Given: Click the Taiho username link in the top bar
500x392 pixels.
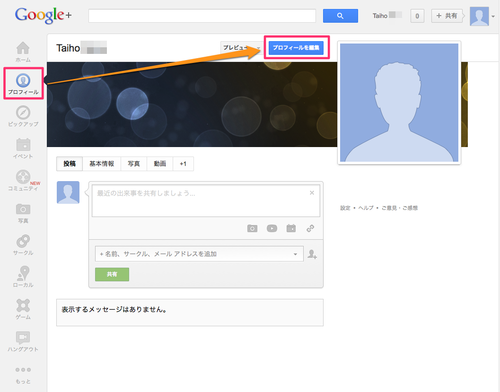Looking at the screenshot, I should click(x=387, y=15).
